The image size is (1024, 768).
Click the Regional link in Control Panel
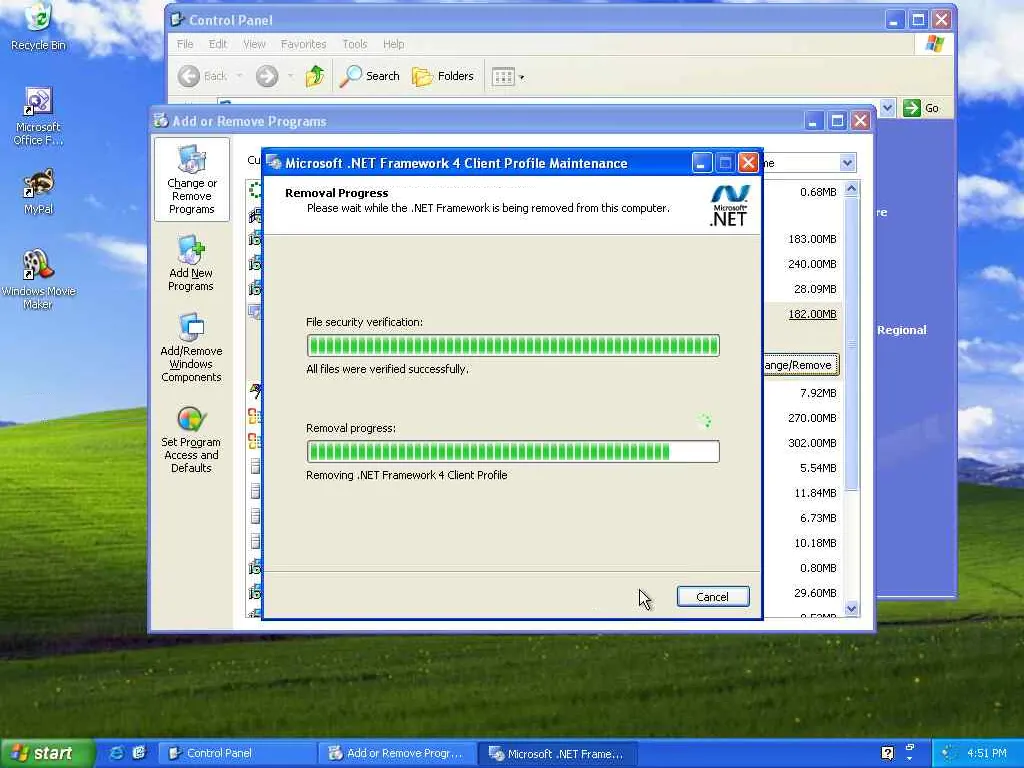(x=901, y=330)
